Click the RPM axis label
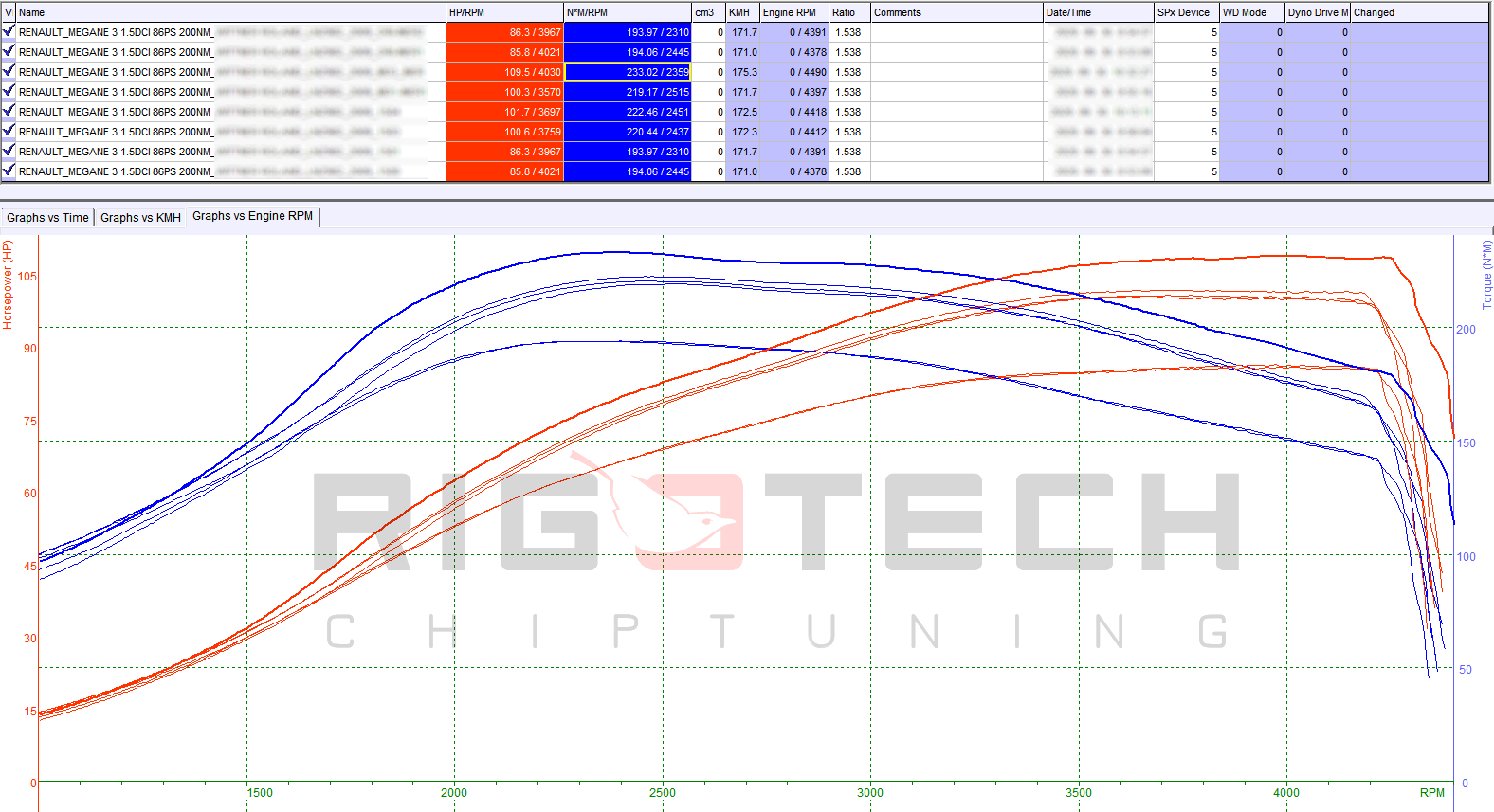Screen dimensions: 1494x812 pyautogui.click(x=1431, y=793)
